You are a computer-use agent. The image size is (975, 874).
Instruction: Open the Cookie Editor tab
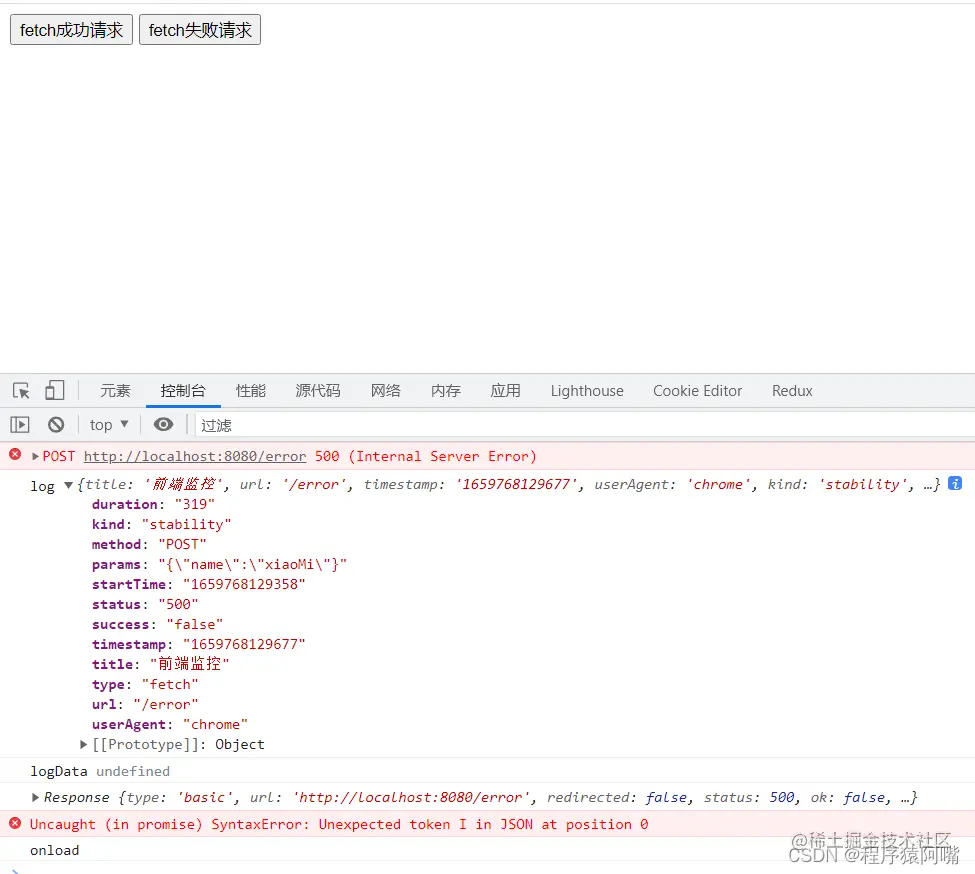pyautogui.click(x=697, y=390)
